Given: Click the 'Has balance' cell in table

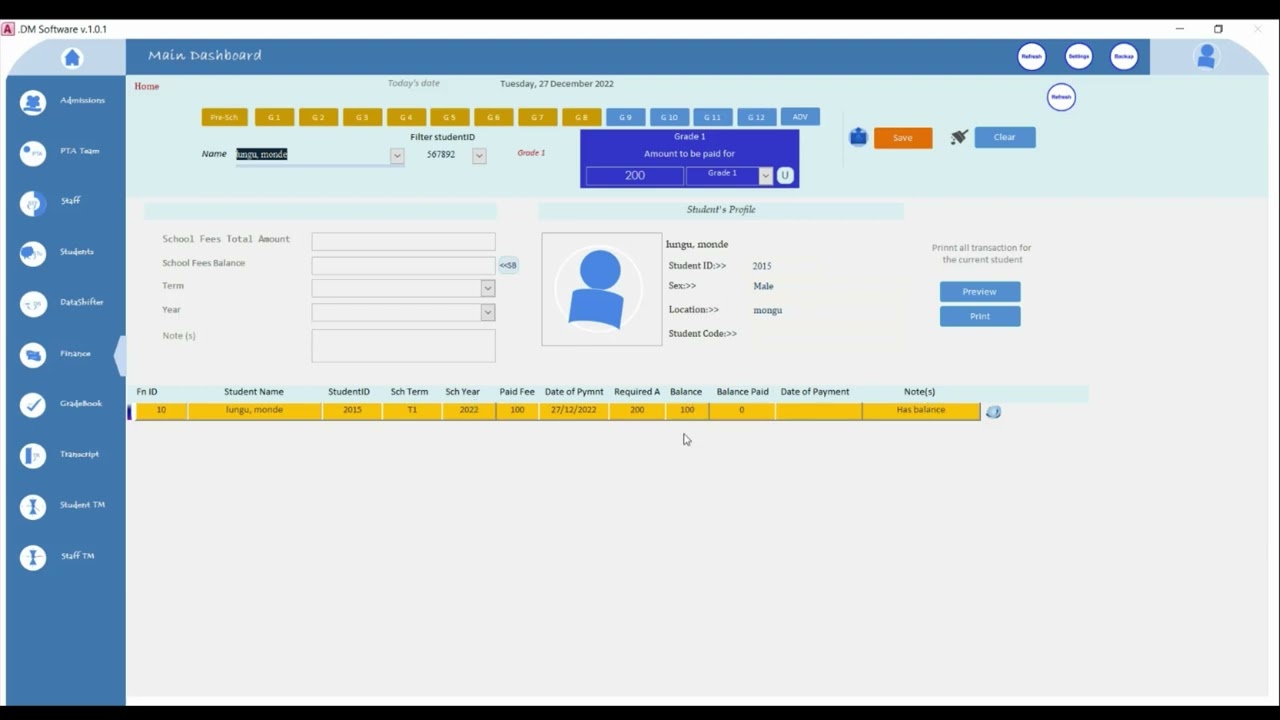Looking at the screenshot, I should (x=921, y=410).
